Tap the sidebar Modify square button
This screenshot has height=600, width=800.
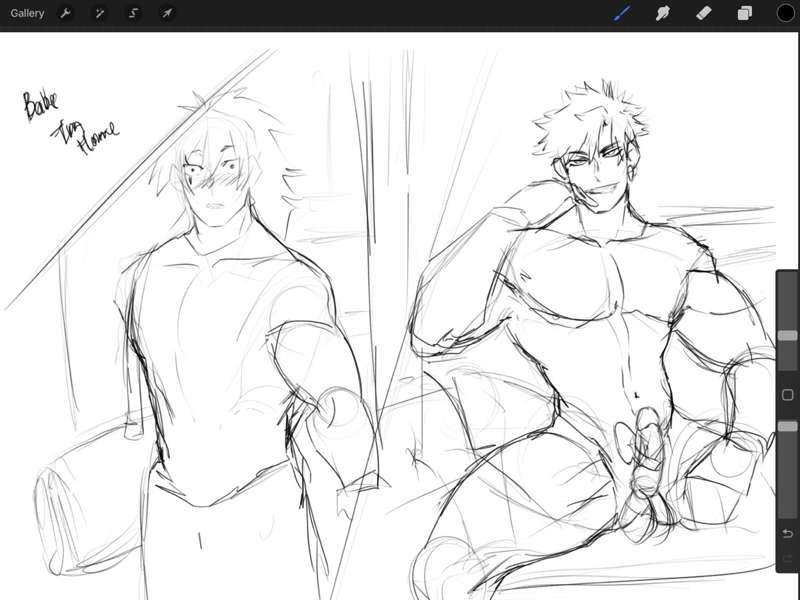[x=787, y=394]
